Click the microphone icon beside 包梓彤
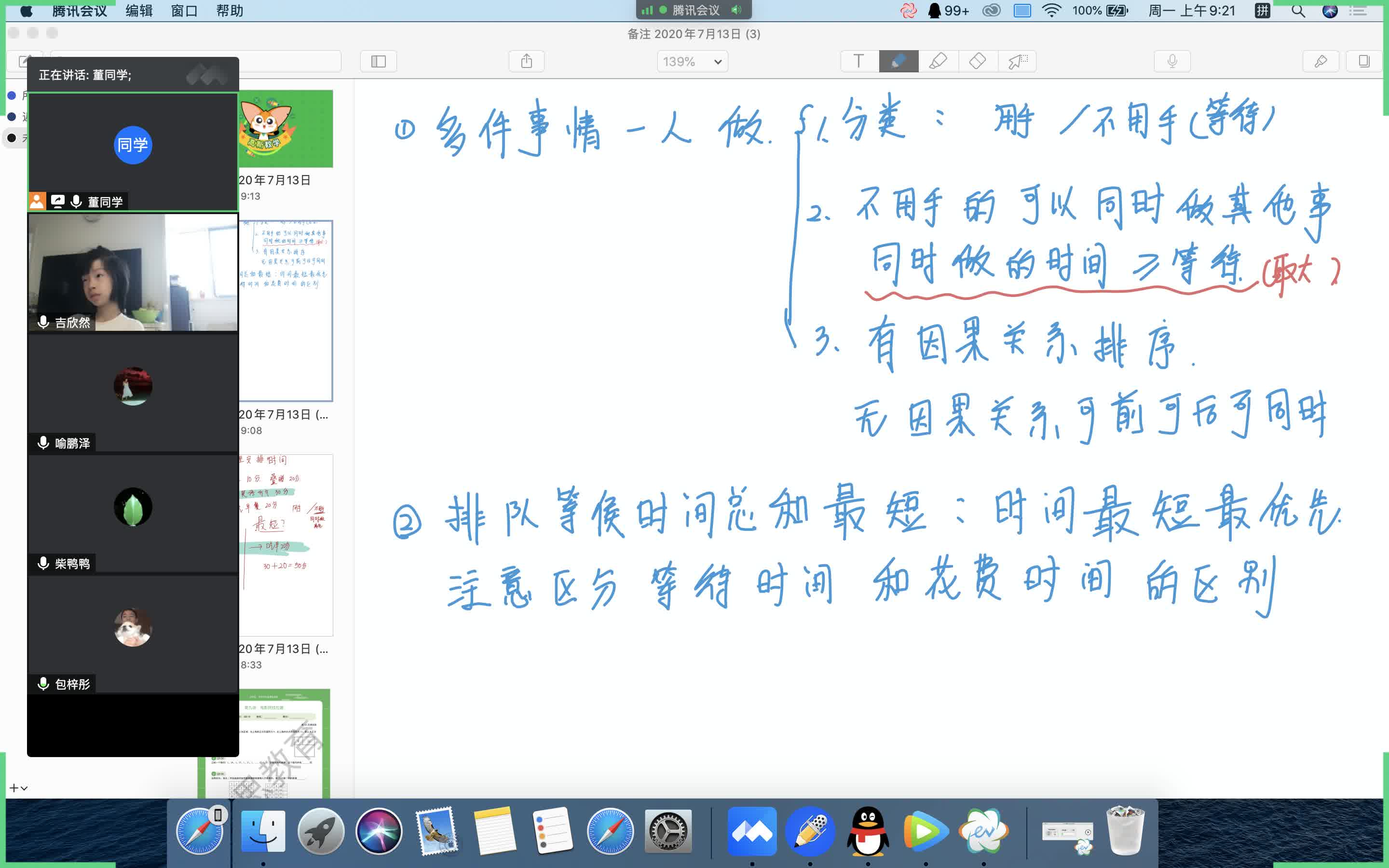Image resolution: width=1389 pixels, height=868 pixels. click(43, 684)
